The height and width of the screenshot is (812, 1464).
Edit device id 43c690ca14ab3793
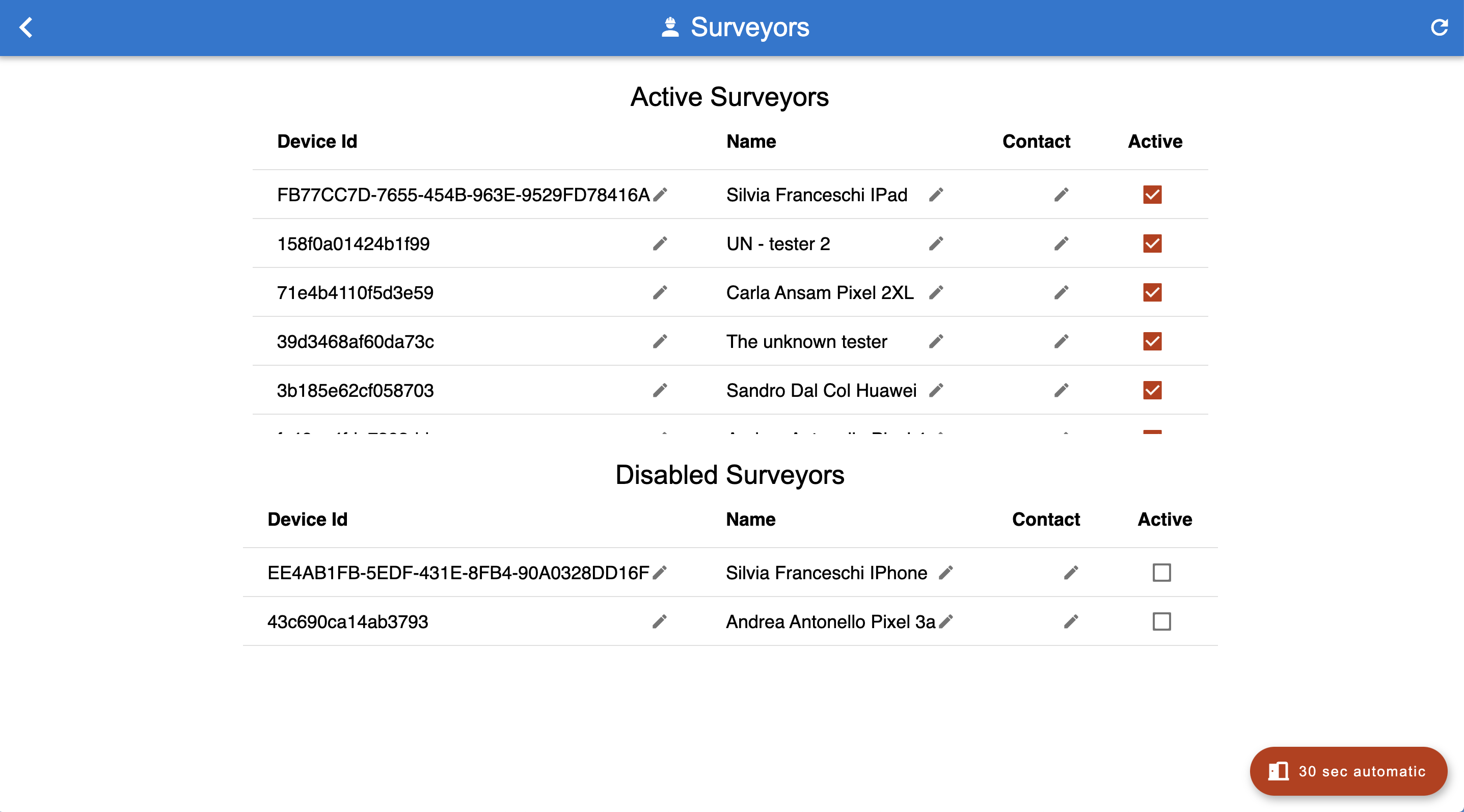[x=659, y=621]
